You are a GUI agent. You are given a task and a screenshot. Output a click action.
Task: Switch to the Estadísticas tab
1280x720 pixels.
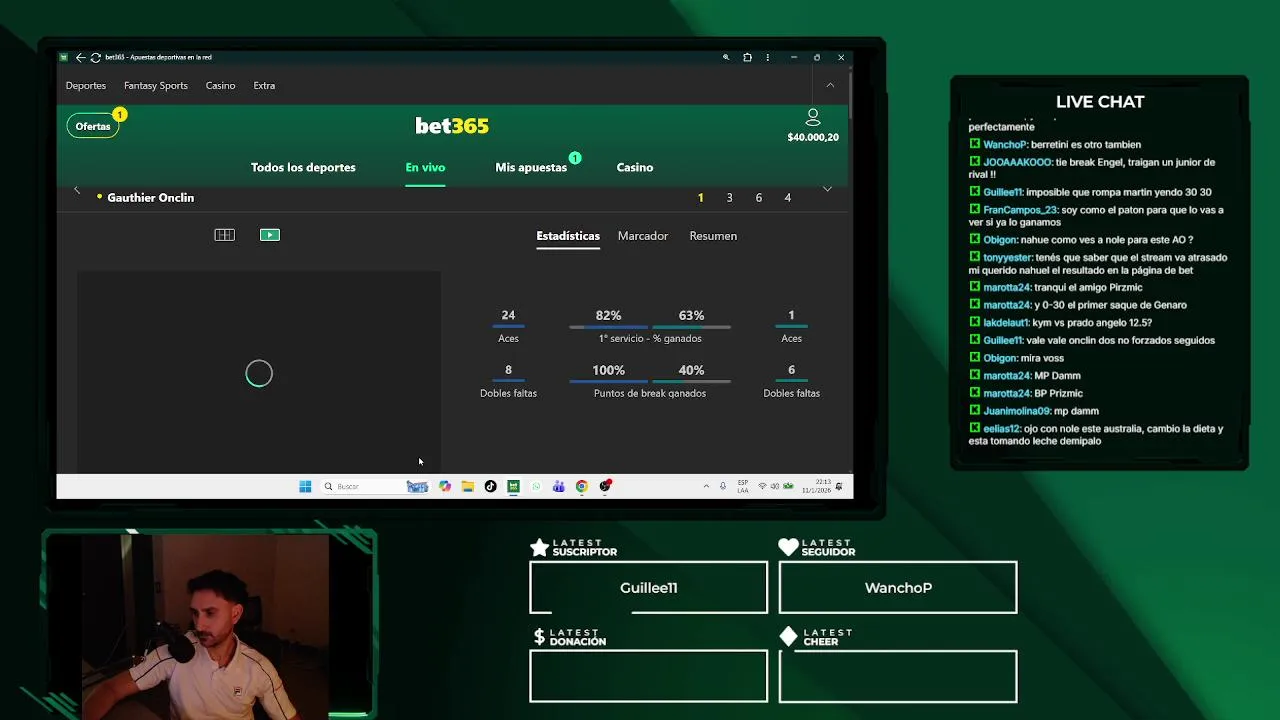[568, 236]
